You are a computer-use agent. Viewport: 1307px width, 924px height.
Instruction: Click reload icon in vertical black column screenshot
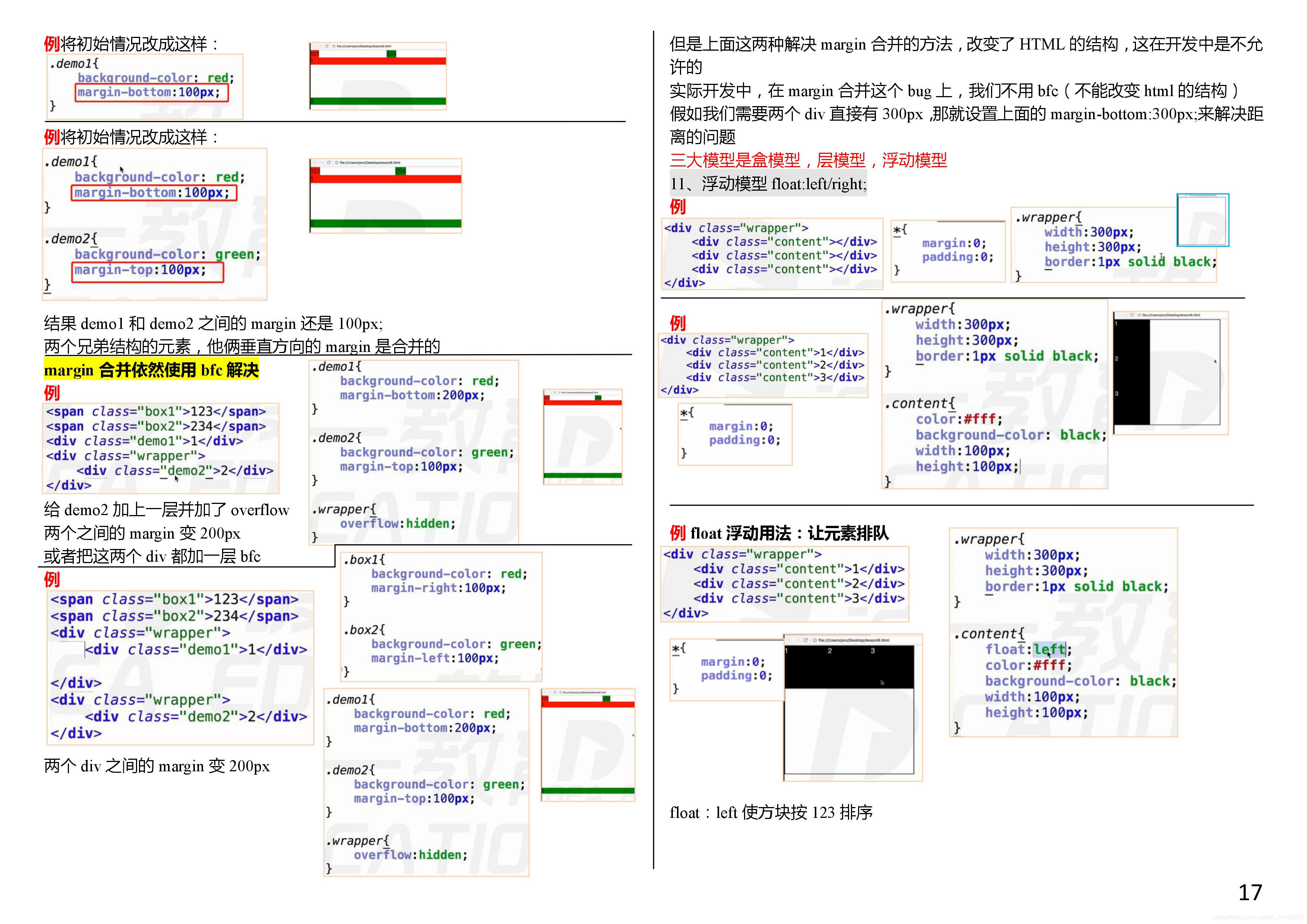[x=1132, y=315]
